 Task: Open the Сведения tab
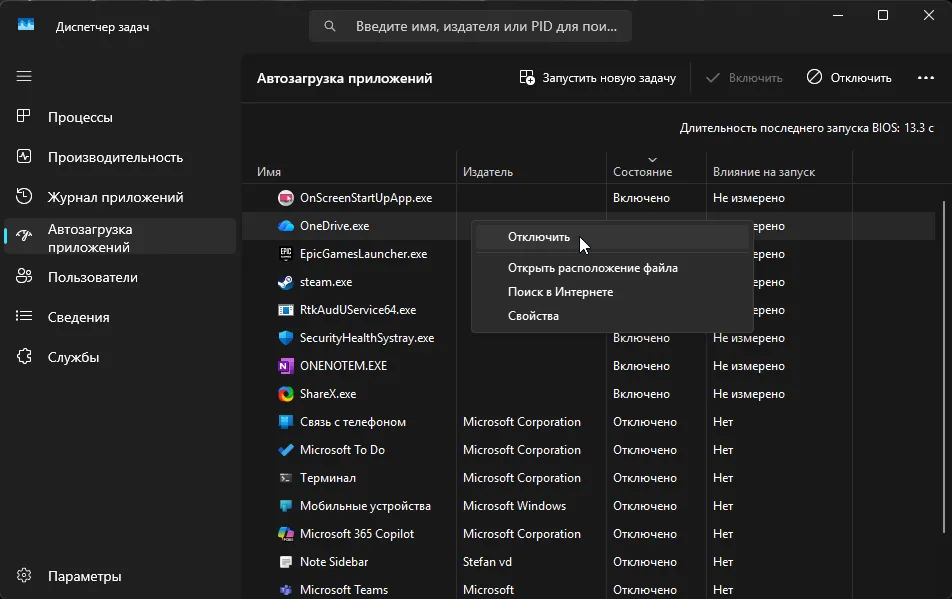point(120,317)
